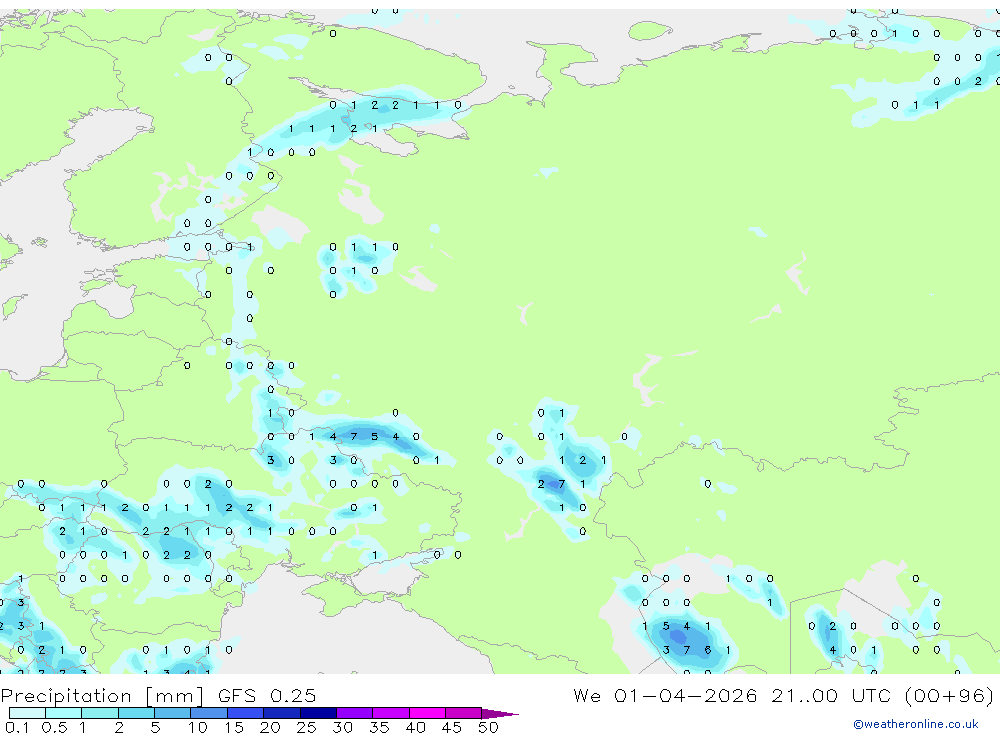Choose the 5–10 mm blue legend swatch
This screenshot has width=1000, height=733.
(x=173, y=713)
